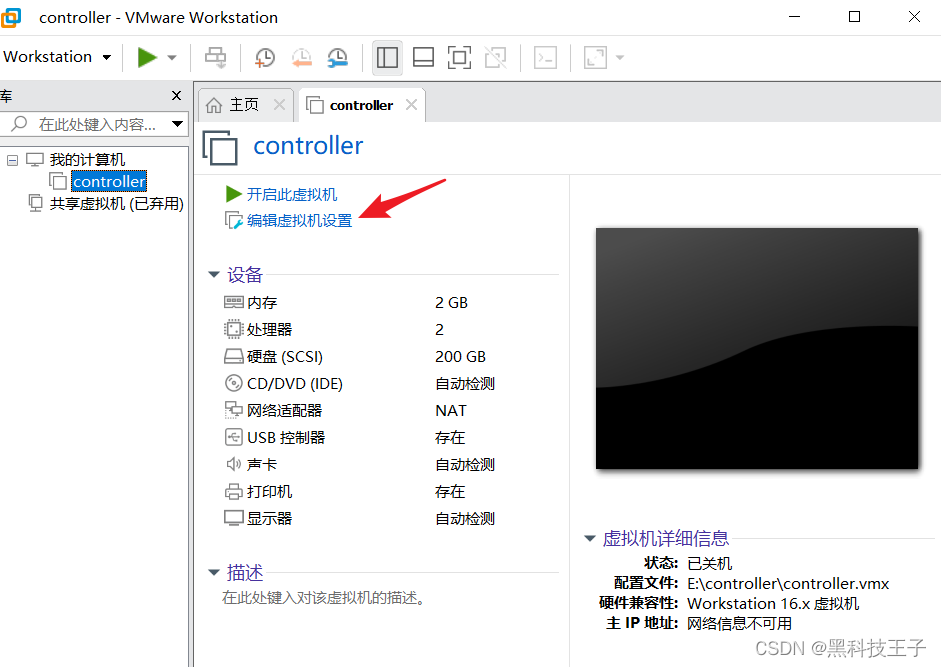Open the Workstation menu

pyautogui.click(x=57, y=57)
